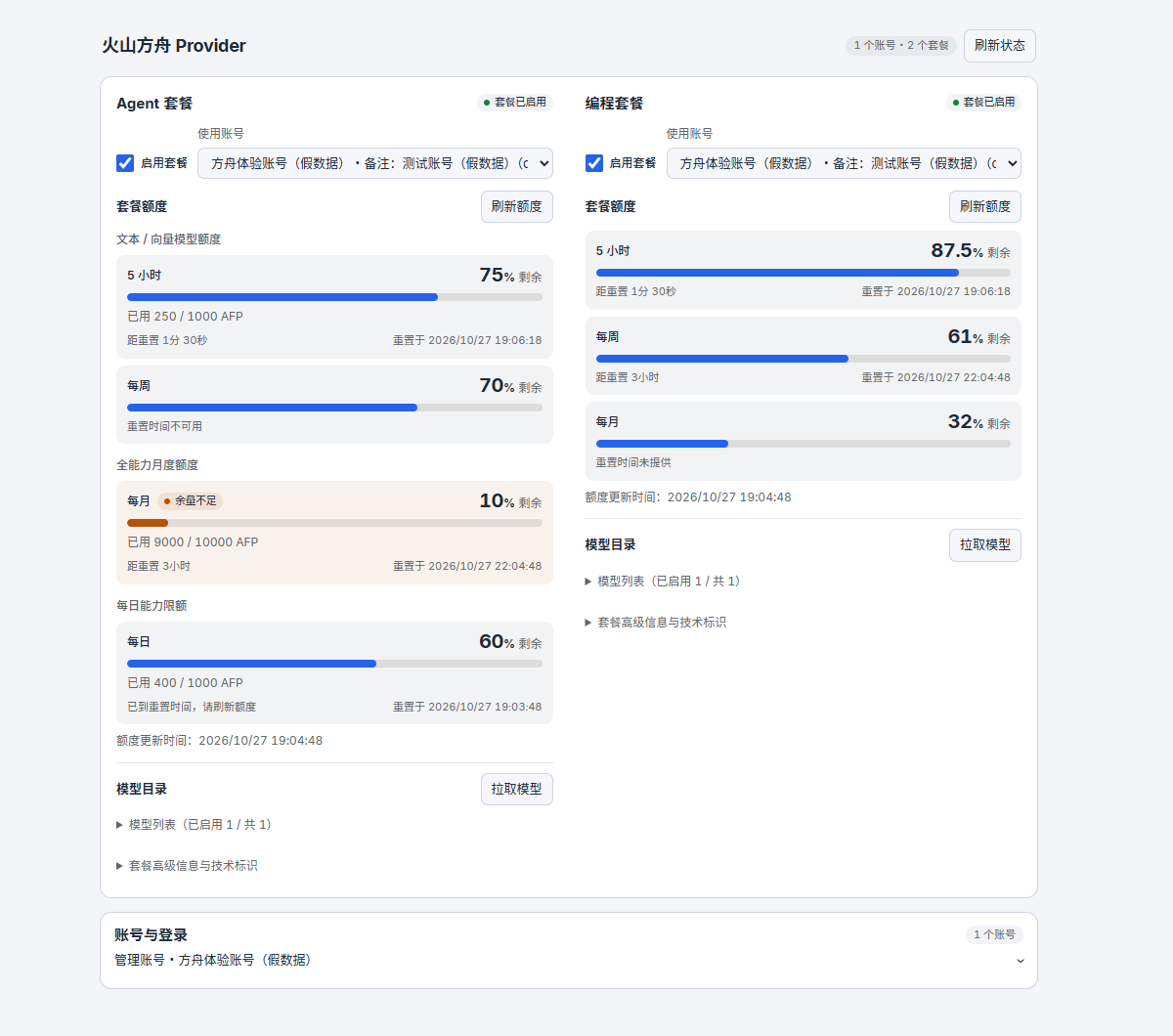The height and width of the screenshot is (1036, 1173).
Task: Click 重置时间不可用 text
Action: pos(164,427)
